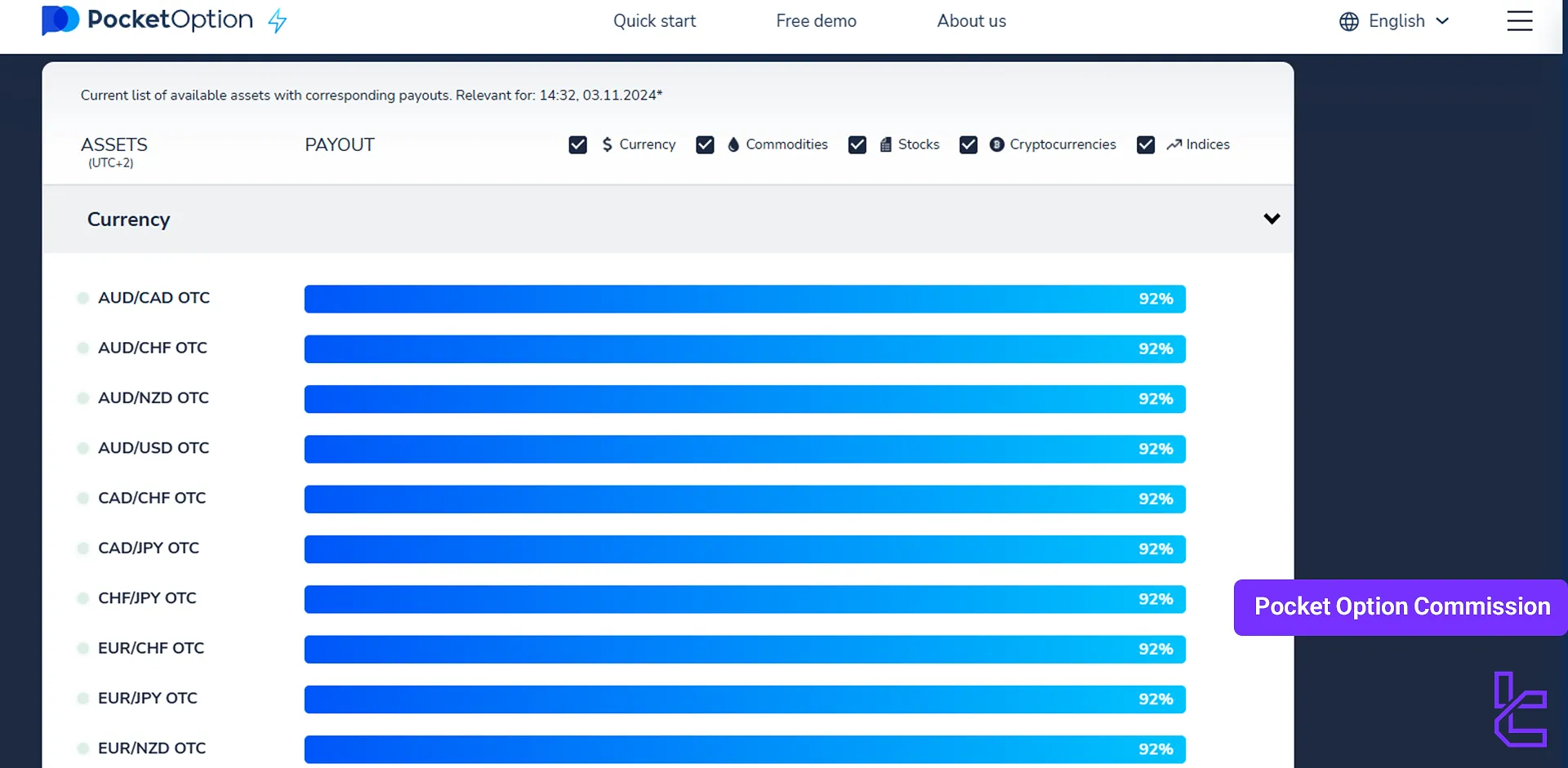The height and width of the screenshot is (768, 1568).
Task: Uncheck the Stocks filter checkbox
Action: (857, 145)
